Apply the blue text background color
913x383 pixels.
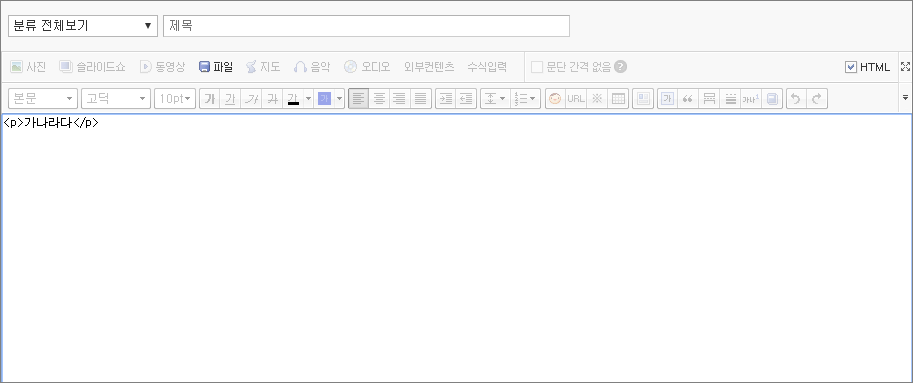pyautogui.click(x=324, y=98)
